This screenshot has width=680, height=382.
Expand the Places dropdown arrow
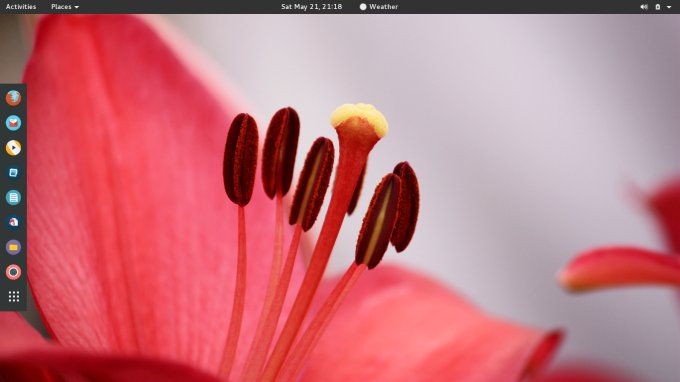(77, 7)
